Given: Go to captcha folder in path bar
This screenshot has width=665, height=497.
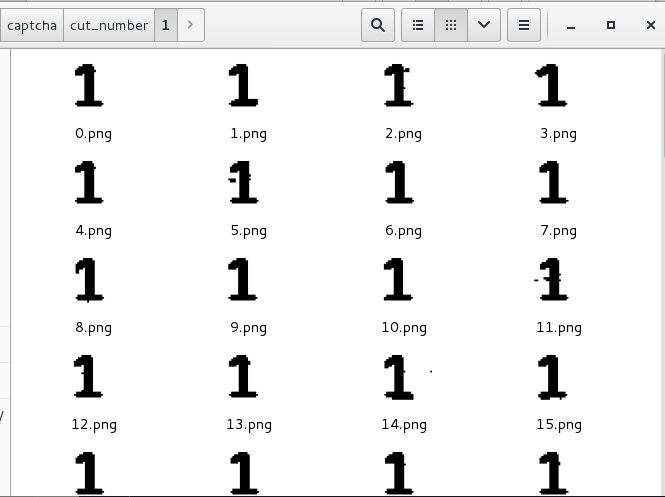Looking at the screenshot, I should [32, 25].
